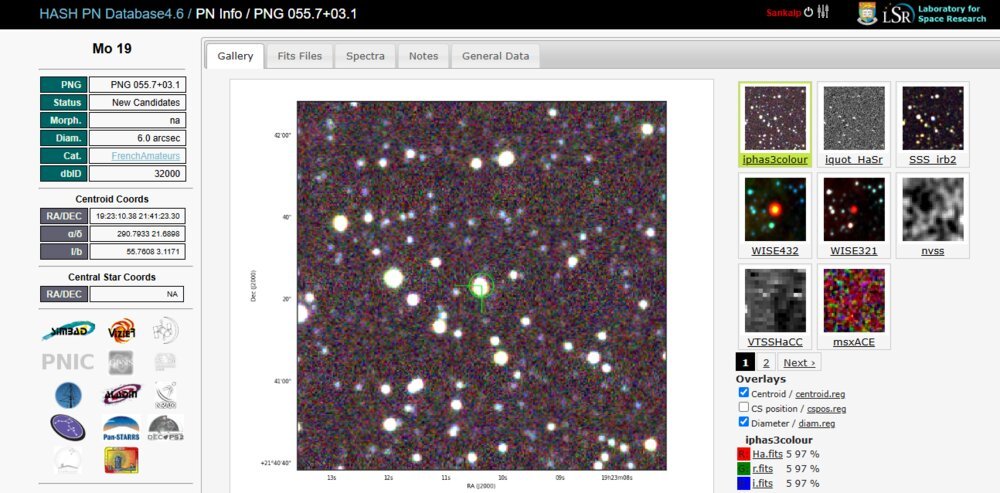The height and width of the screenshot is (493, 1000).
Task: Click the LSR Laboratory for Space Research logo
Action: click(x=935, y=13)
